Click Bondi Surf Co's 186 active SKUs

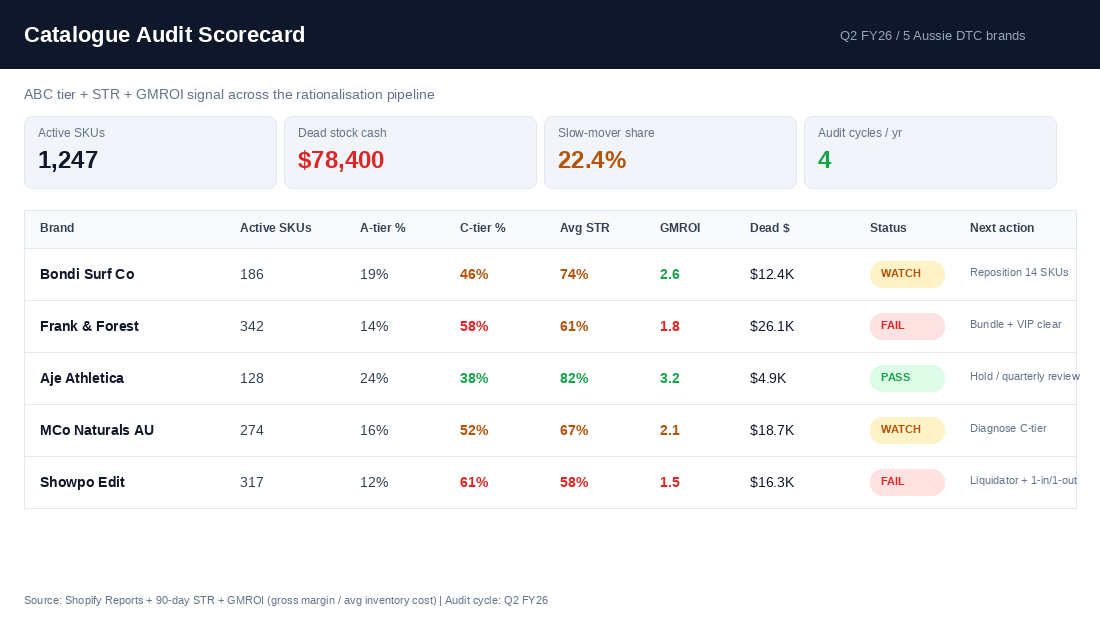(x=252, y=274)
